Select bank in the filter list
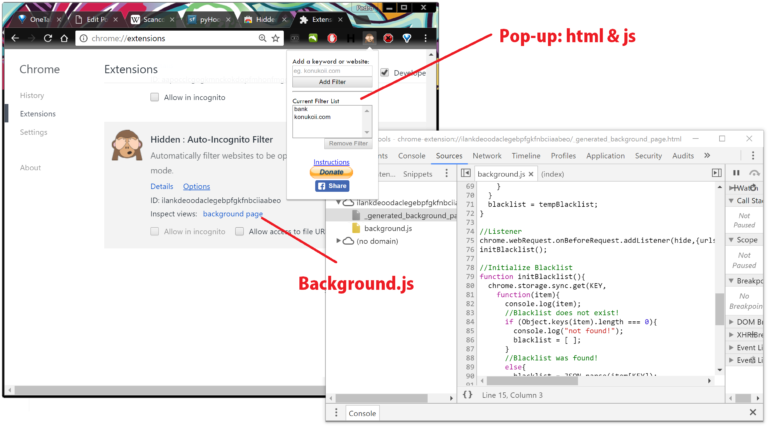 coord(301,109)
